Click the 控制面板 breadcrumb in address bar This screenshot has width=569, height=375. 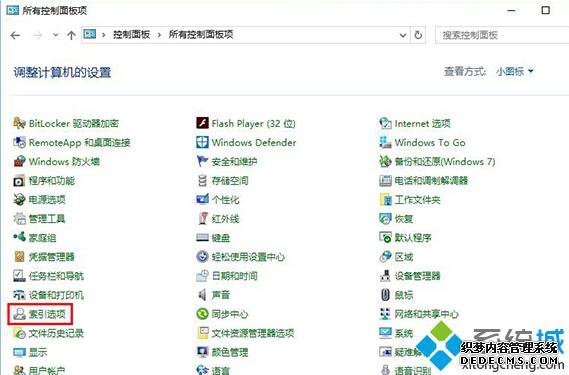pos(131,35)
